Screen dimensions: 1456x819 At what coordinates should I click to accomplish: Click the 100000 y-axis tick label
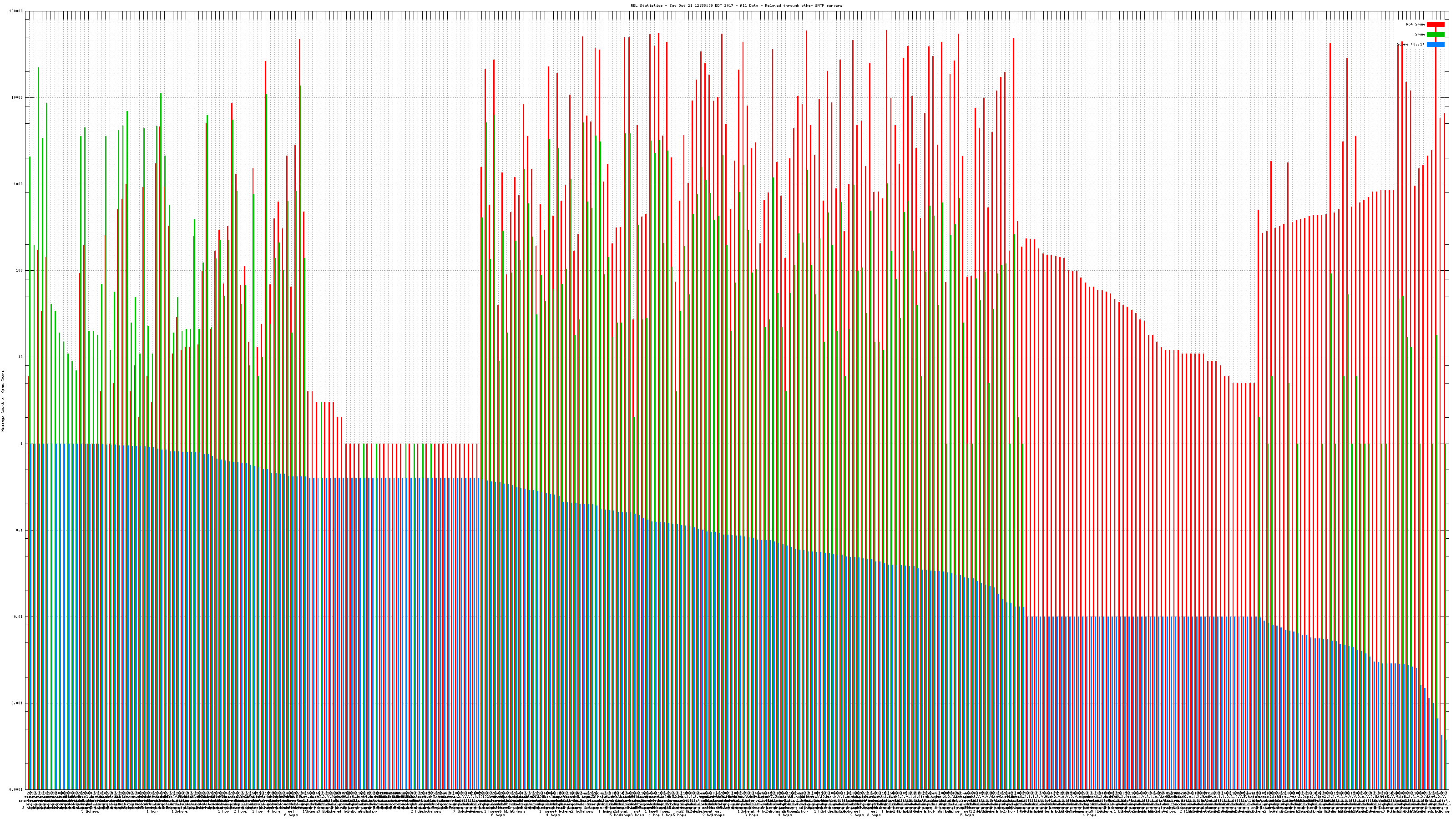coord(16,11)
